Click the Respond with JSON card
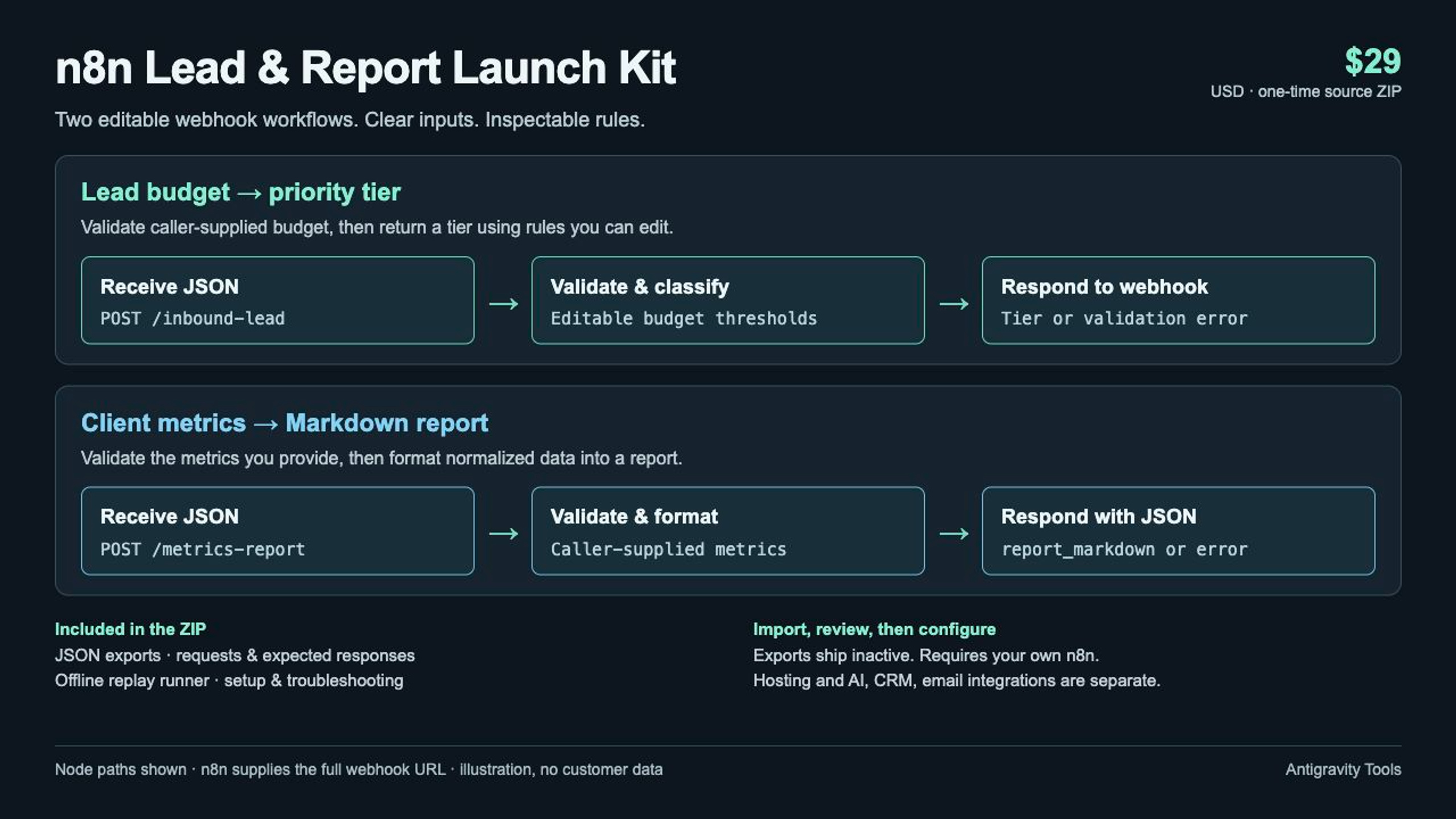1456x819 pixels. pyautogui.click(x=1178, y=531)
